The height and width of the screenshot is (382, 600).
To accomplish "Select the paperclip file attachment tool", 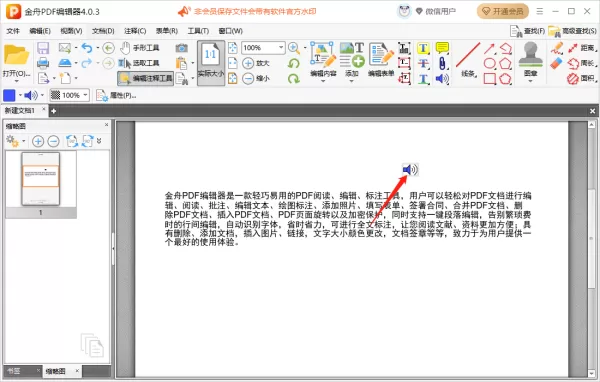I will pyautogui.click(x=442, y=63).
